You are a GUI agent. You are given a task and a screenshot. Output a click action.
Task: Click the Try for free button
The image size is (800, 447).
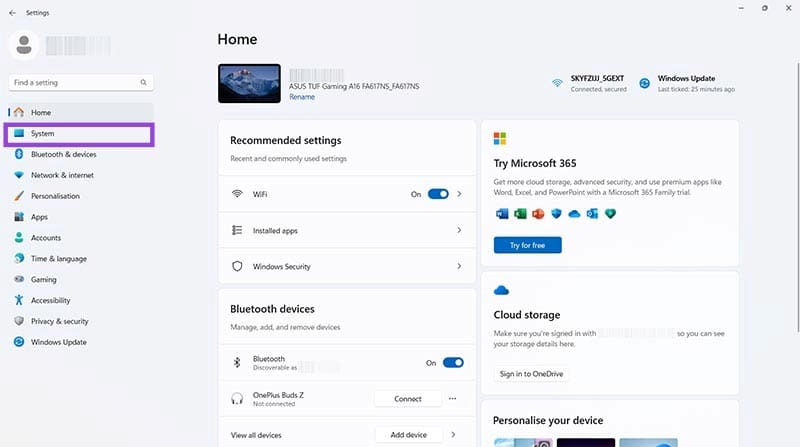point(528,245)
